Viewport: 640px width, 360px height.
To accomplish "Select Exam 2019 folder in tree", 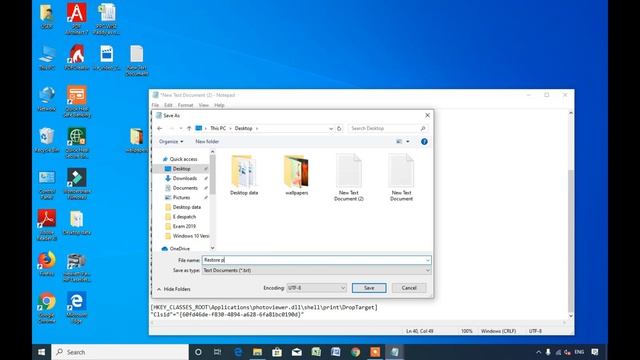I will tap(184, 226).
